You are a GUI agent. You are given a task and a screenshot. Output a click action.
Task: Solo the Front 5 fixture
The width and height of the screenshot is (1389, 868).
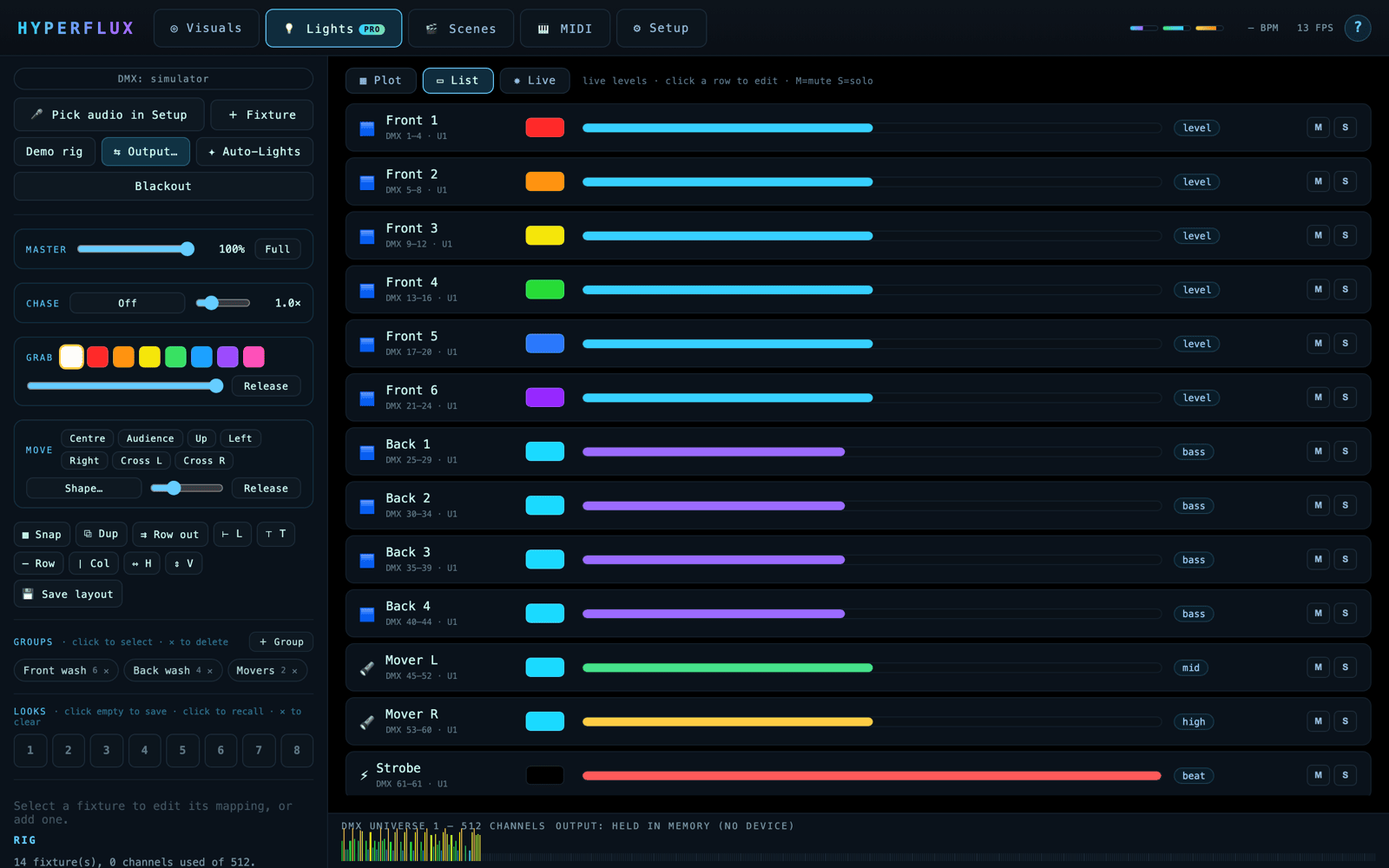point(1345,344)
